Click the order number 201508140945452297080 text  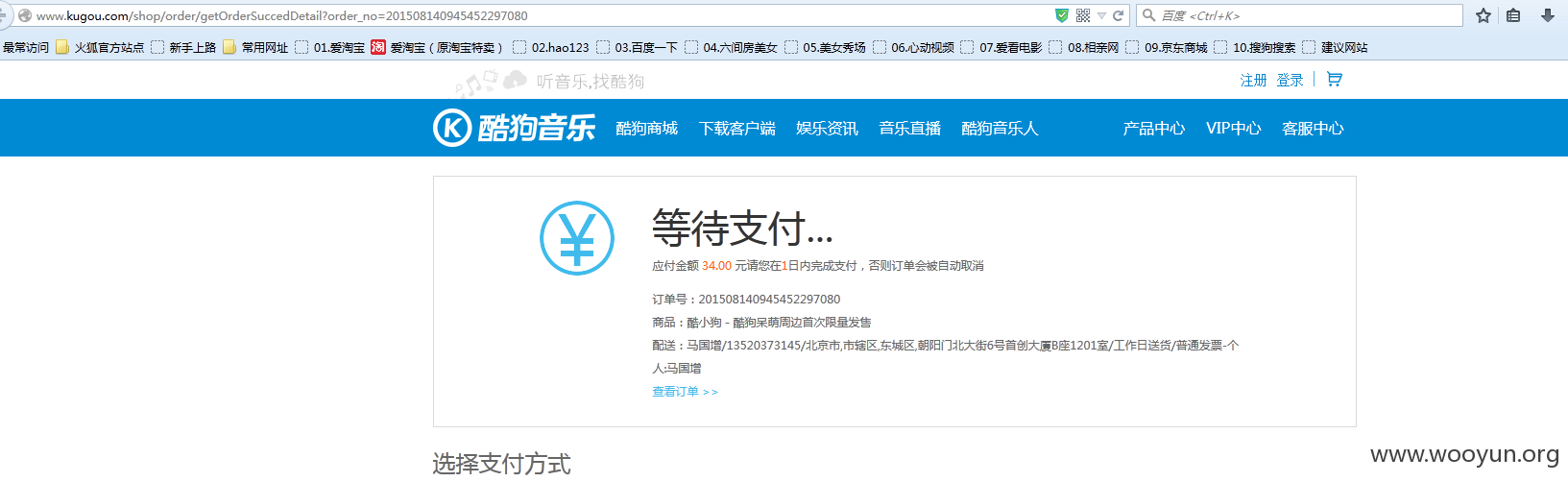[769, 300]
